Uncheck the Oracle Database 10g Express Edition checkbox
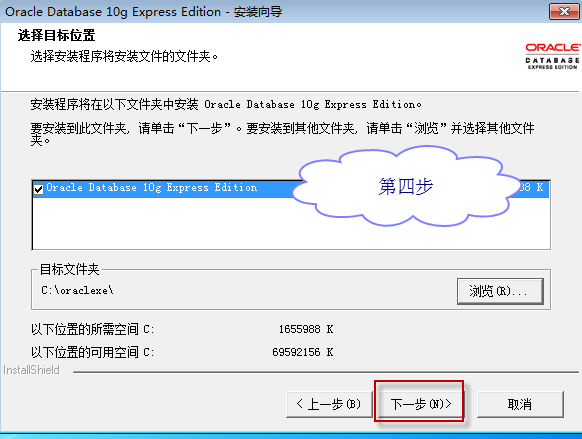This screenshot has width=582, height=439. (39, 189)
